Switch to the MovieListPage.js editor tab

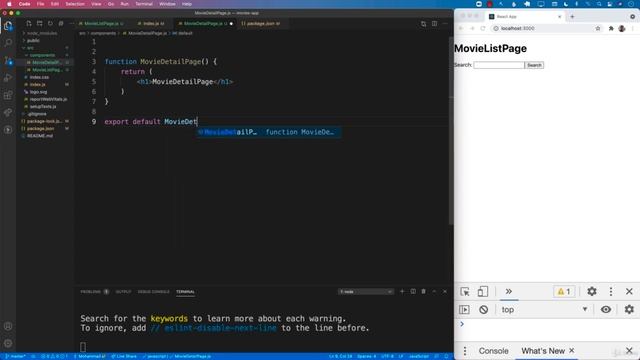pos(101,24)
